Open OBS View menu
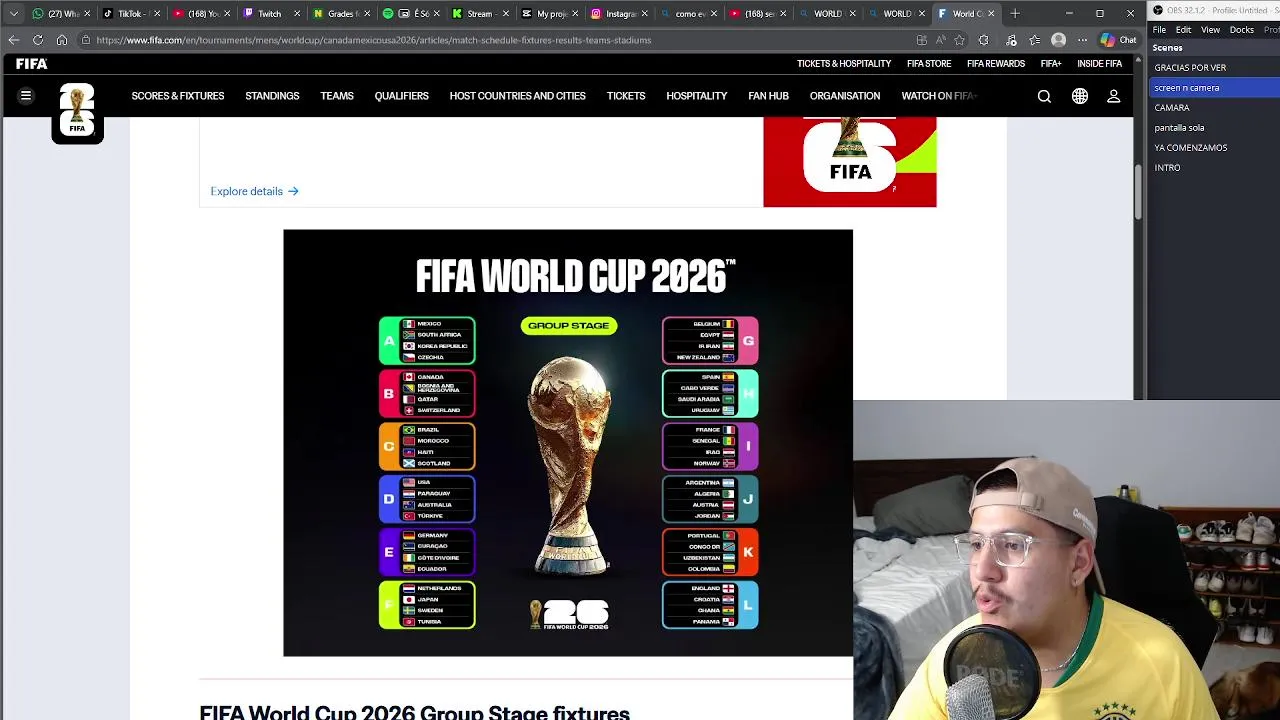1280x720 pixels. tap(1210, 30)
